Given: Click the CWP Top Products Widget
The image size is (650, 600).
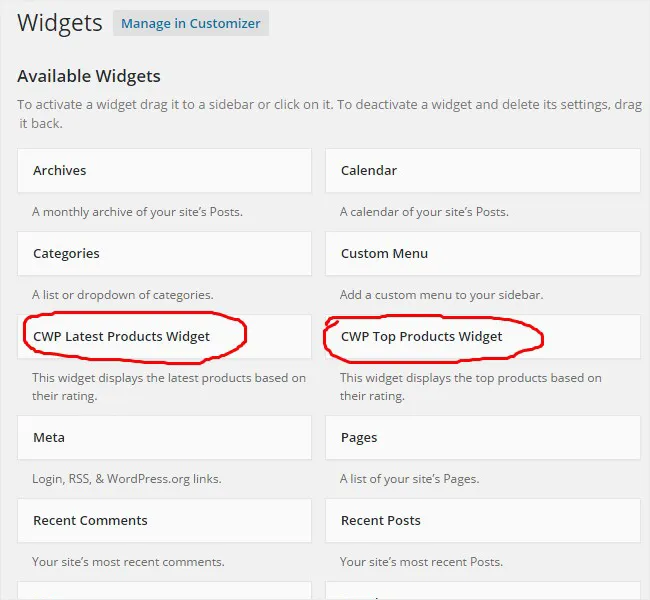Looking at the screenshot, I should click(x=422, y=337).
